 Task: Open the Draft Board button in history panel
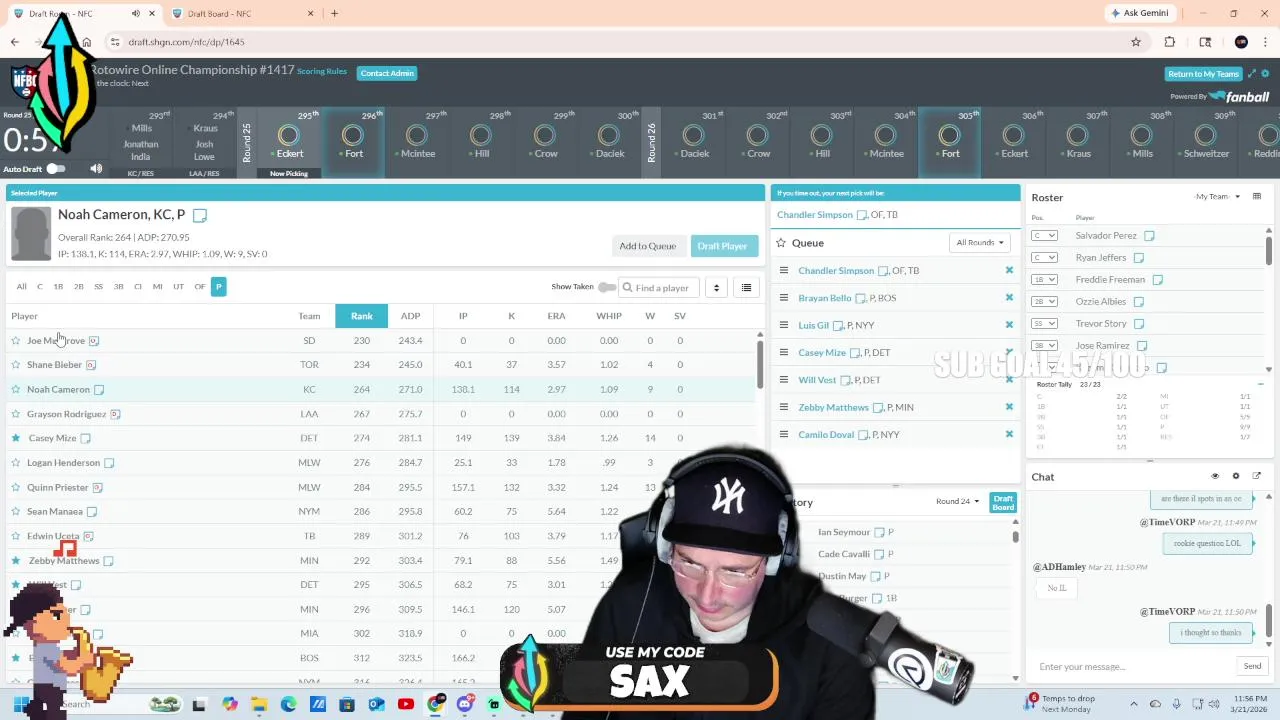click(x=1003, y=503)
